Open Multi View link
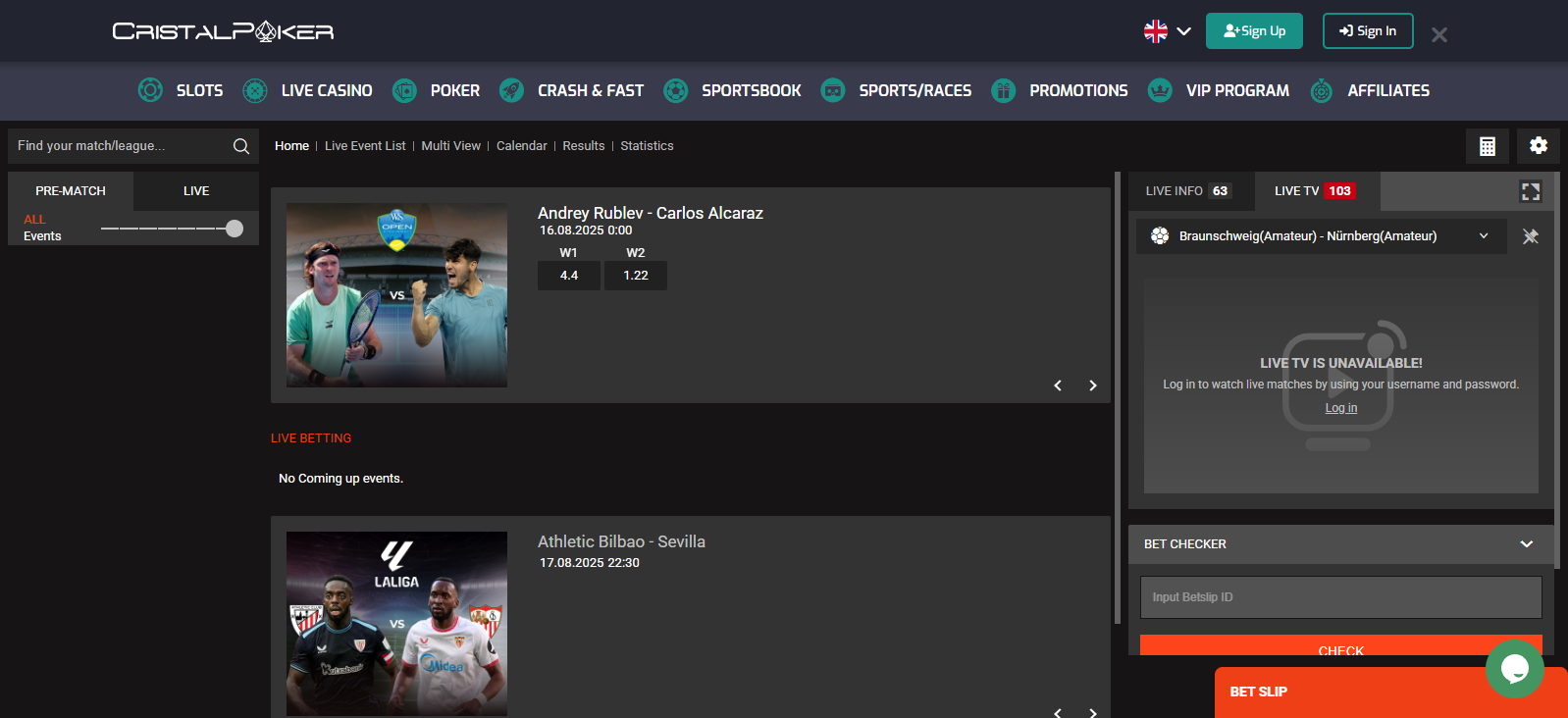 451,146
